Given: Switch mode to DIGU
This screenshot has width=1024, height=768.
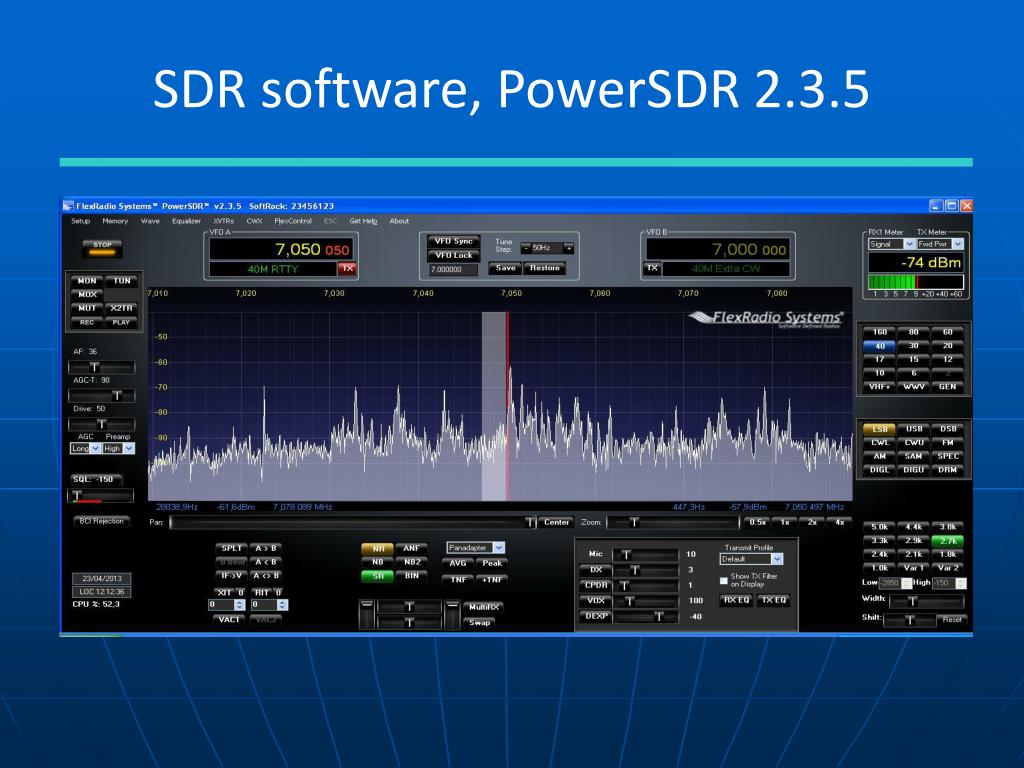Looking at the screenshot, I should (x=914, y=470).
